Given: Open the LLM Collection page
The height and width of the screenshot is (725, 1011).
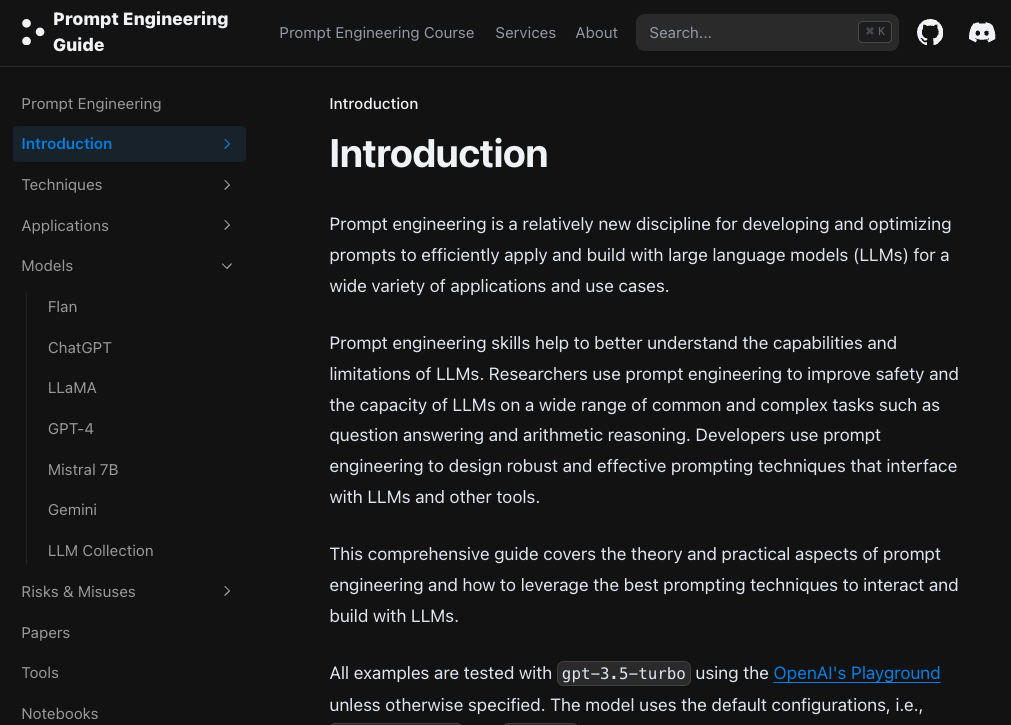Looking at the screenshot, I should 101,551.
